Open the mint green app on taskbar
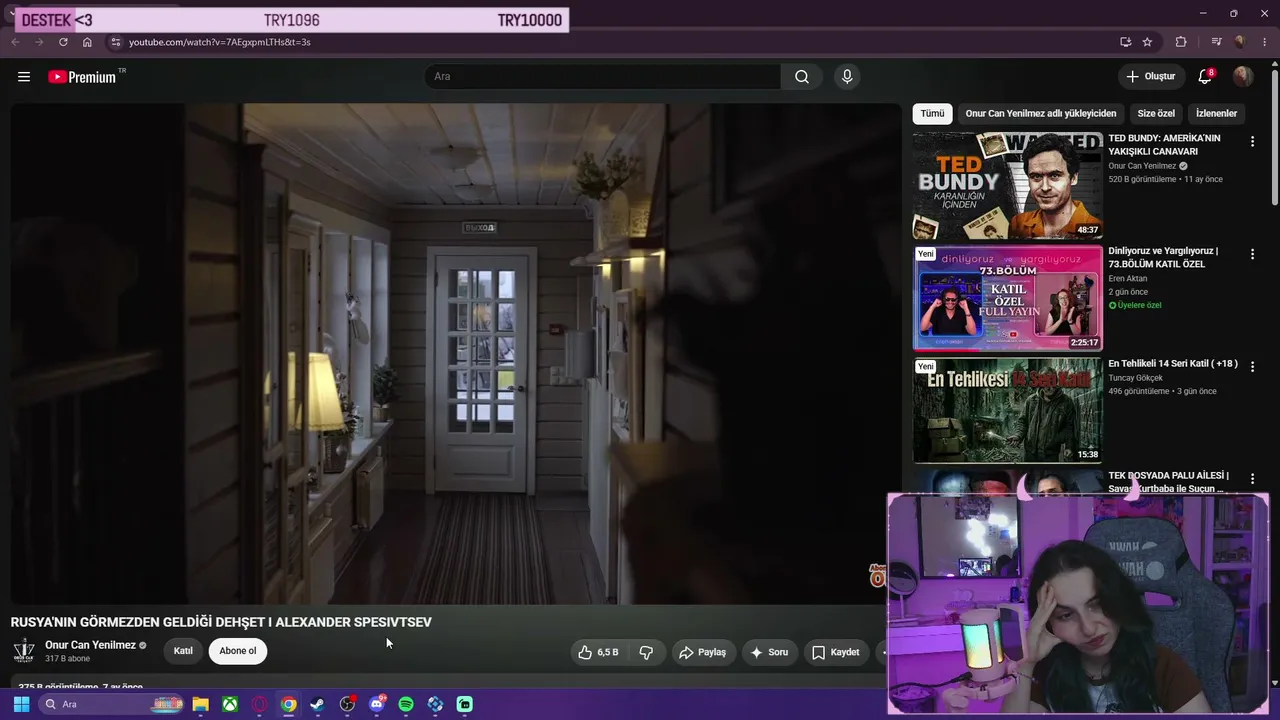The height and width of the screenshot is (720, 1280). pos(465,704)
